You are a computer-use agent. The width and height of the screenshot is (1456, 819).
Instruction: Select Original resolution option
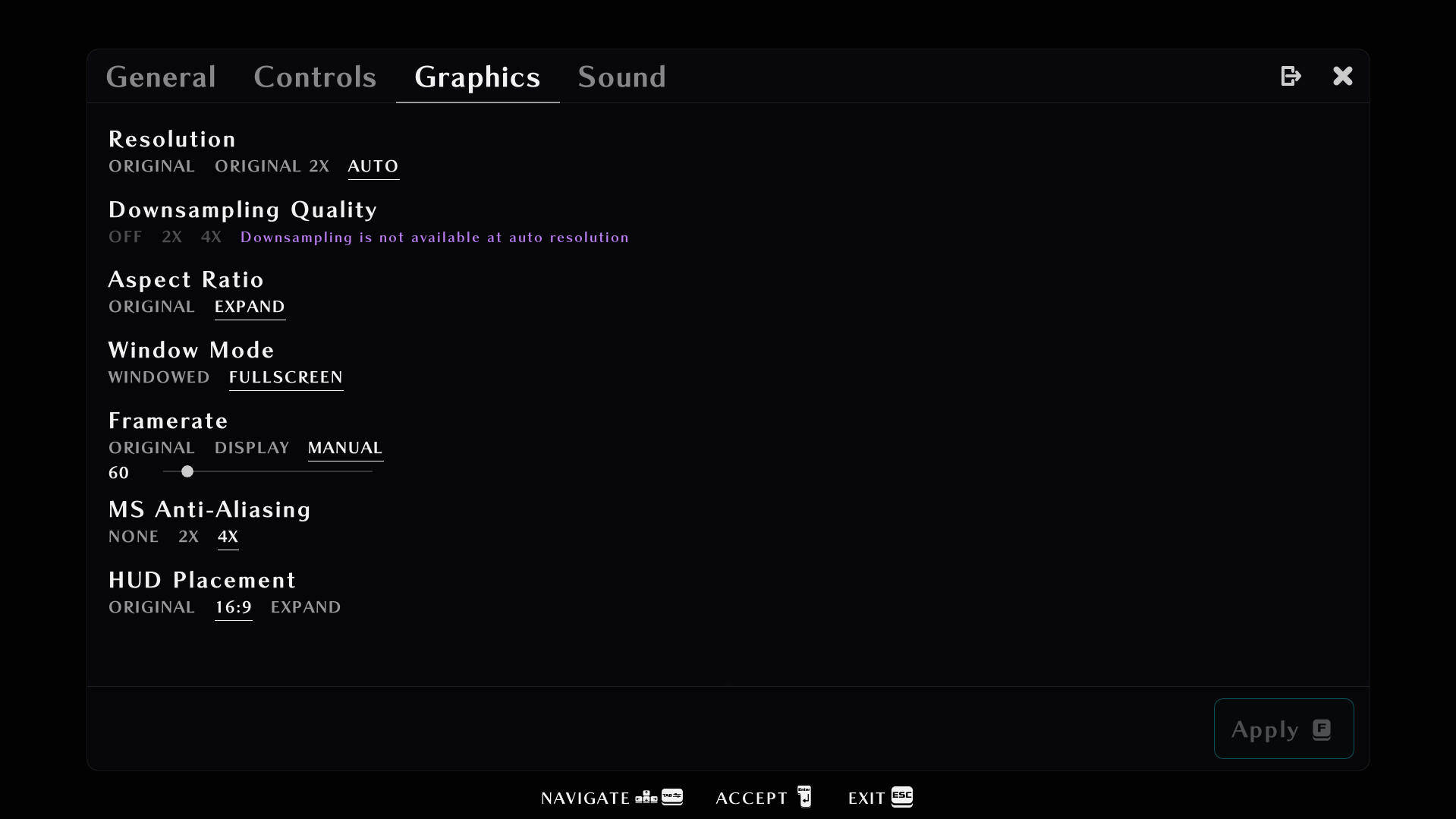click(x=152, y=166)
